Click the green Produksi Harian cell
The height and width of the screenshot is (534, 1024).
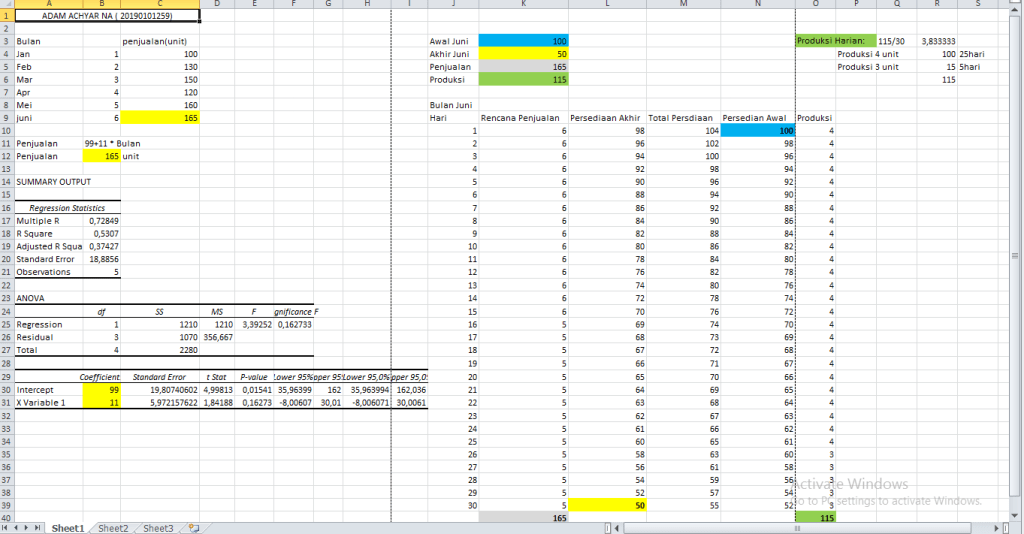click(834, 41)
